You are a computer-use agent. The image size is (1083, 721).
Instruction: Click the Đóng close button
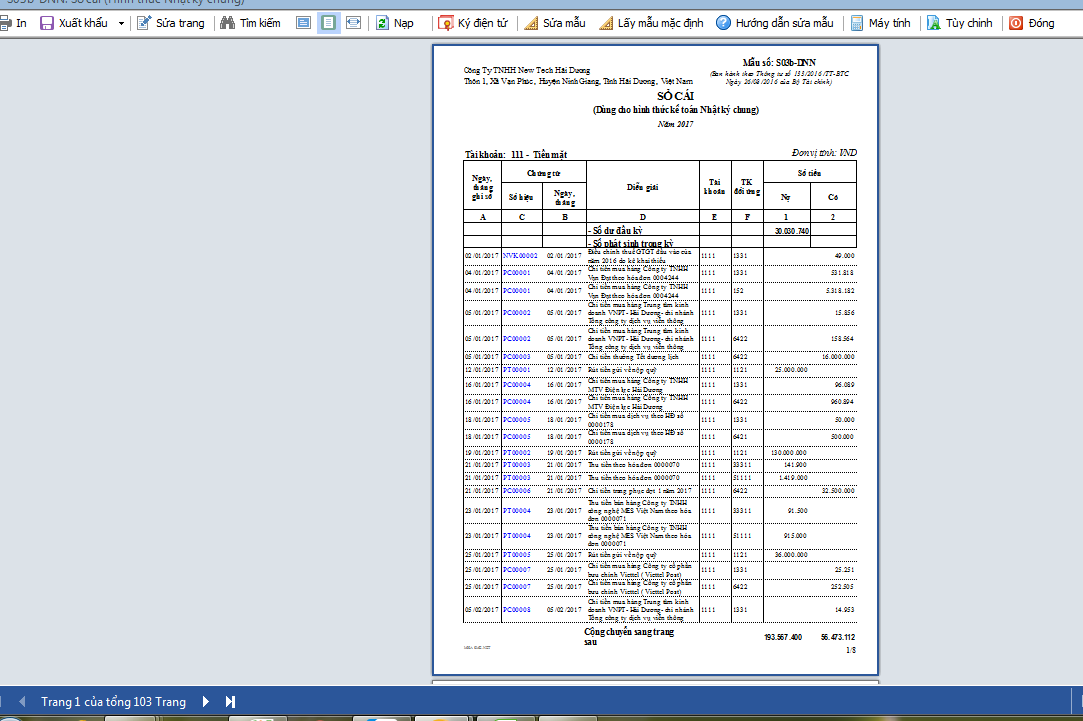click(x=1032, y=23)
